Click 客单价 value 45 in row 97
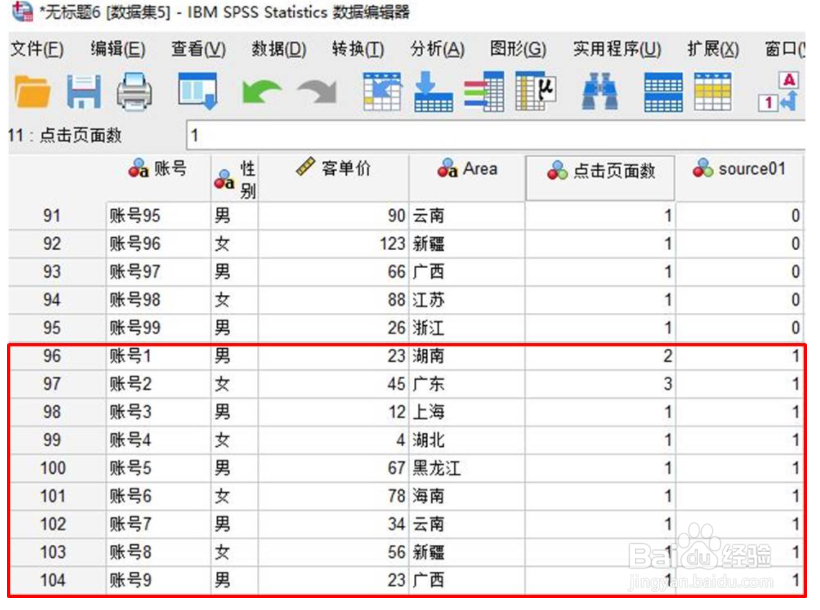The height and width of the screenshot is (610, 820). [334, 384]
